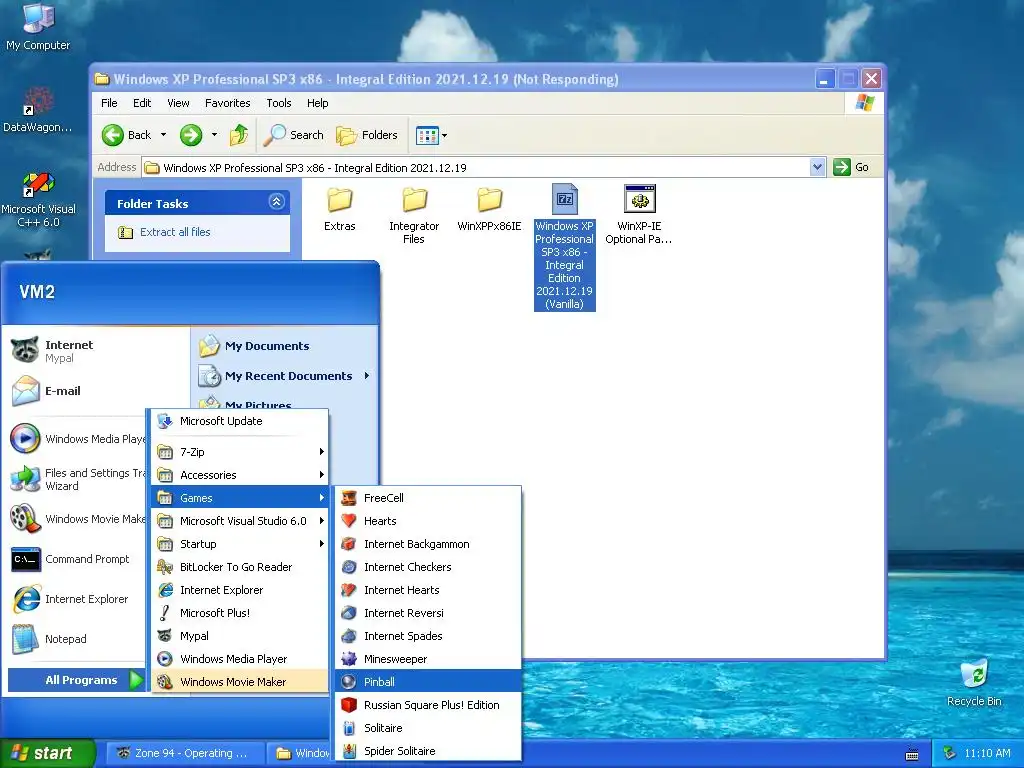Launch Internet Reversi
1024x768 pixels.
point(428,613)
